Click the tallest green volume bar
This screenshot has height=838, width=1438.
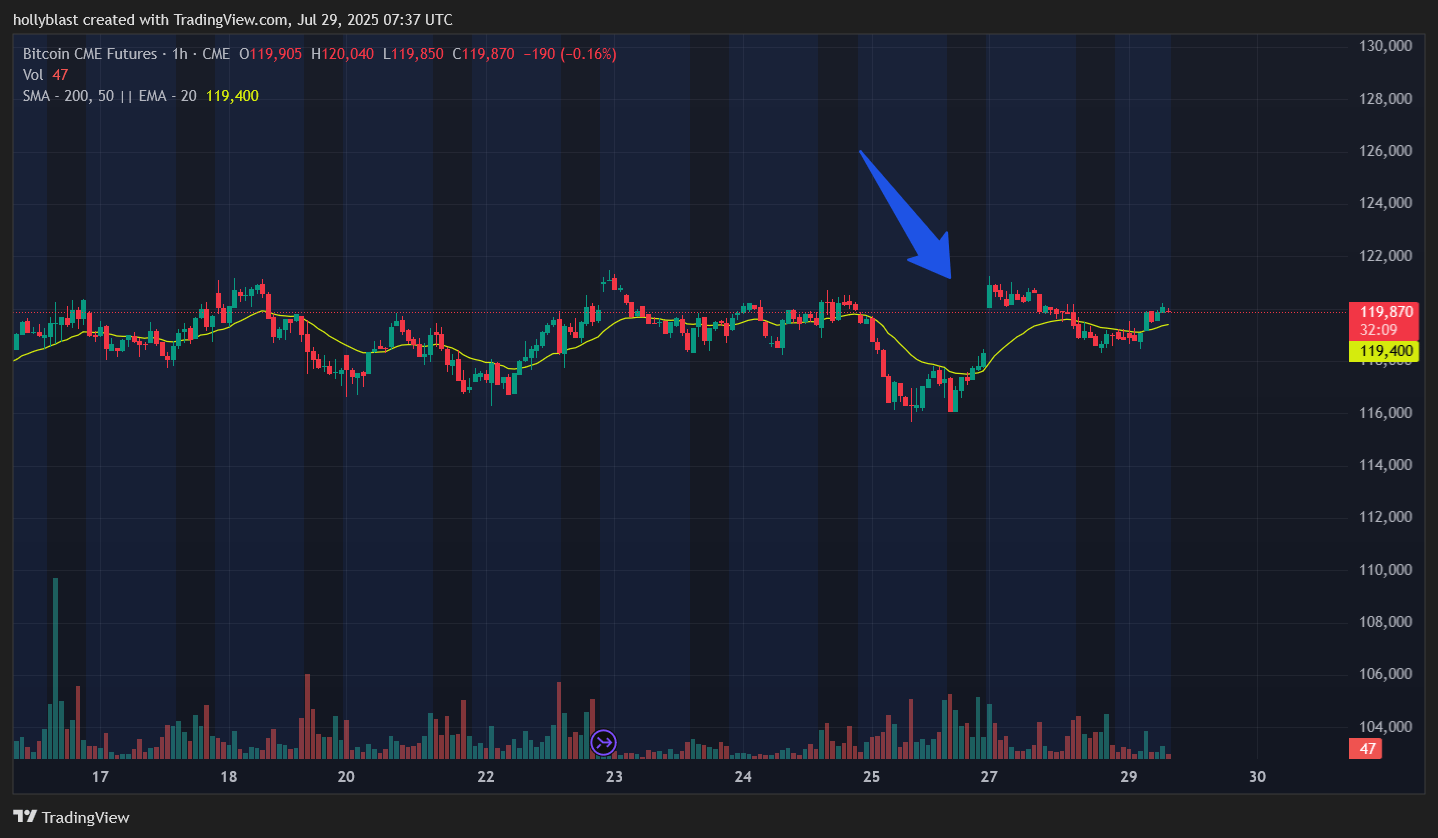coord(55,660)
